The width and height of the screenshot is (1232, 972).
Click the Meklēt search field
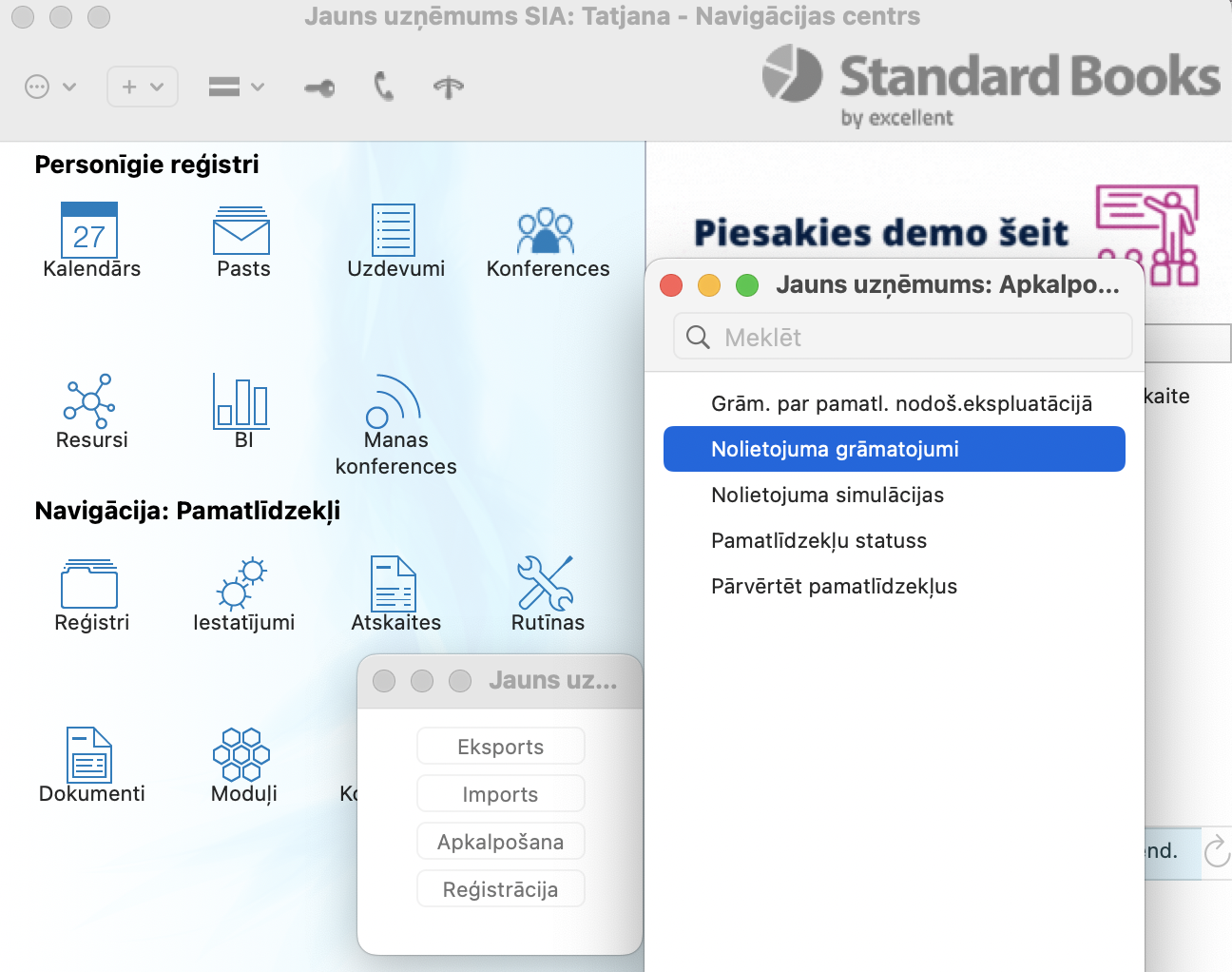click(903, 338)
